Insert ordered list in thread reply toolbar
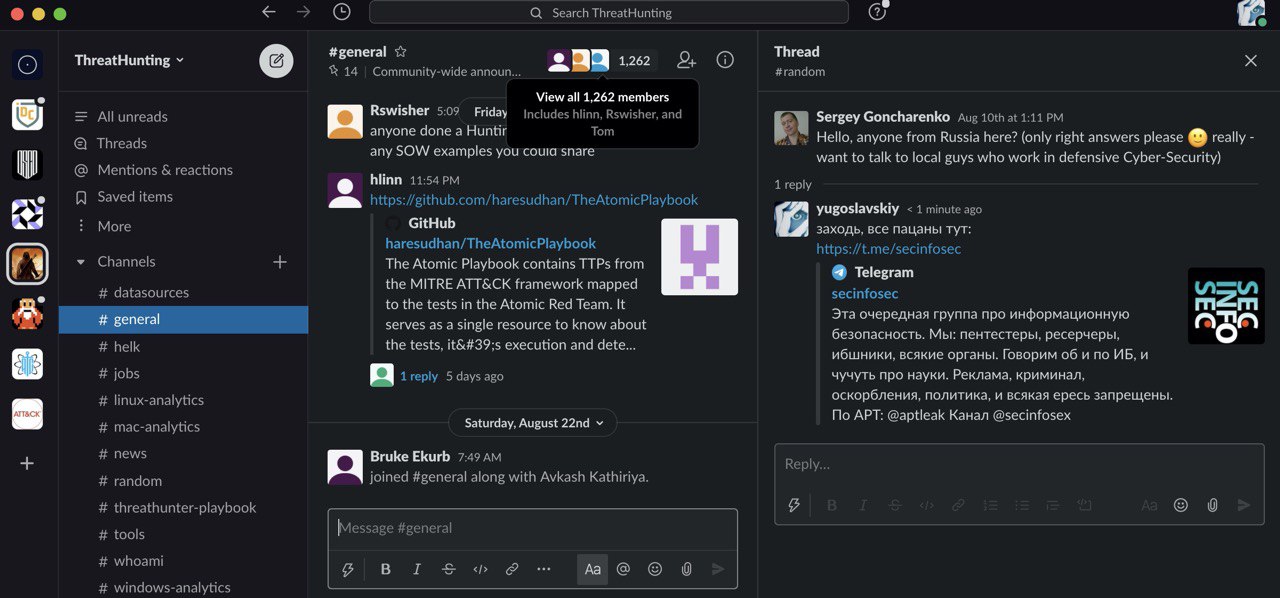Image resolution: width=1280 pixels, height=598 pixels. click(990, 505)
